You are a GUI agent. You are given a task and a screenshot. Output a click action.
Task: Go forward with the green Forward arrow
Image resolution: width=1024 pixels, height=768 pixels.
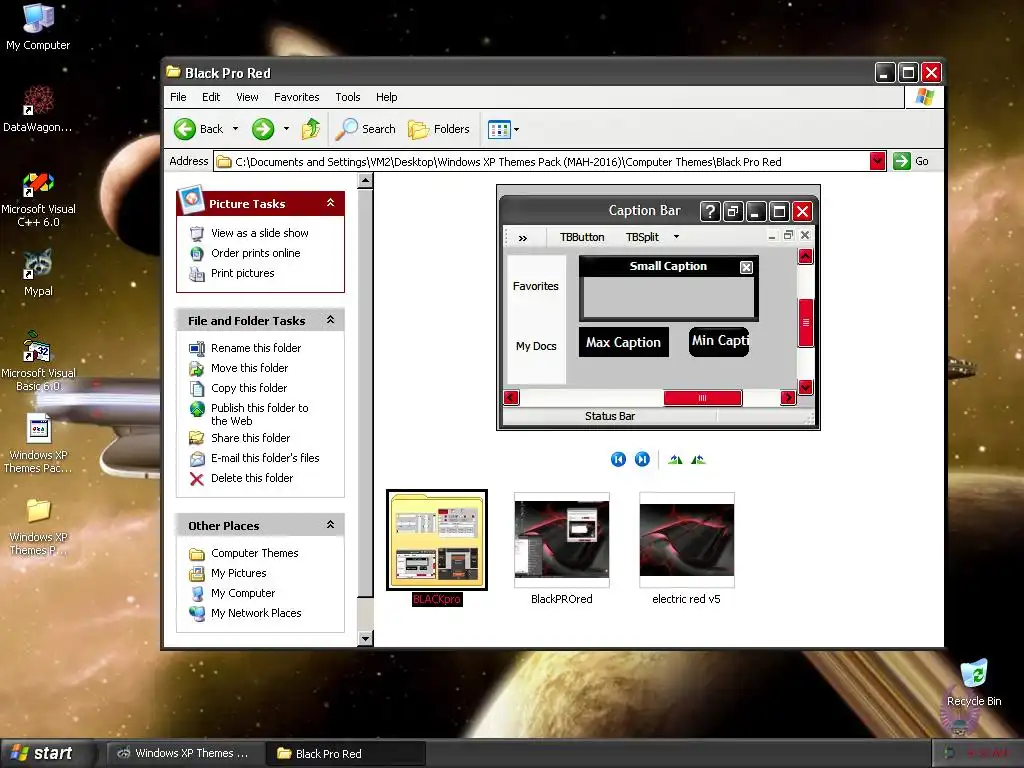(x=263, y=129)
